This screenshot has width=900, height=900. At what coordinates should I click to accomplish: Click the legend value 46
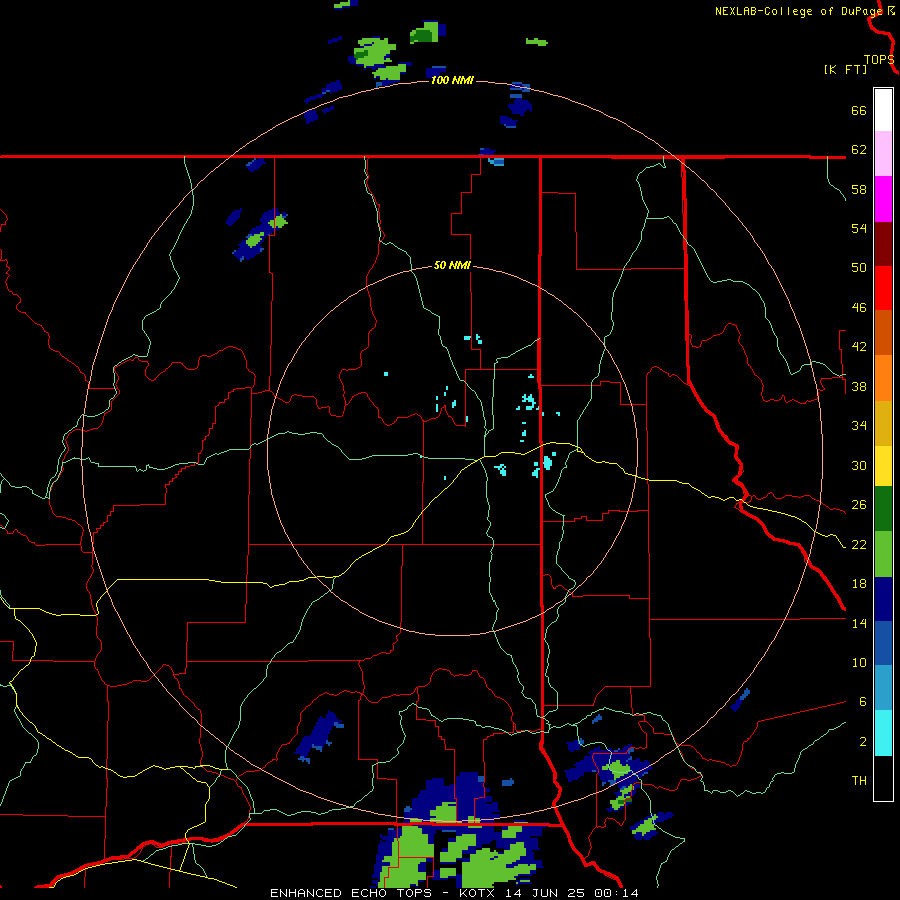pos(859,307)
